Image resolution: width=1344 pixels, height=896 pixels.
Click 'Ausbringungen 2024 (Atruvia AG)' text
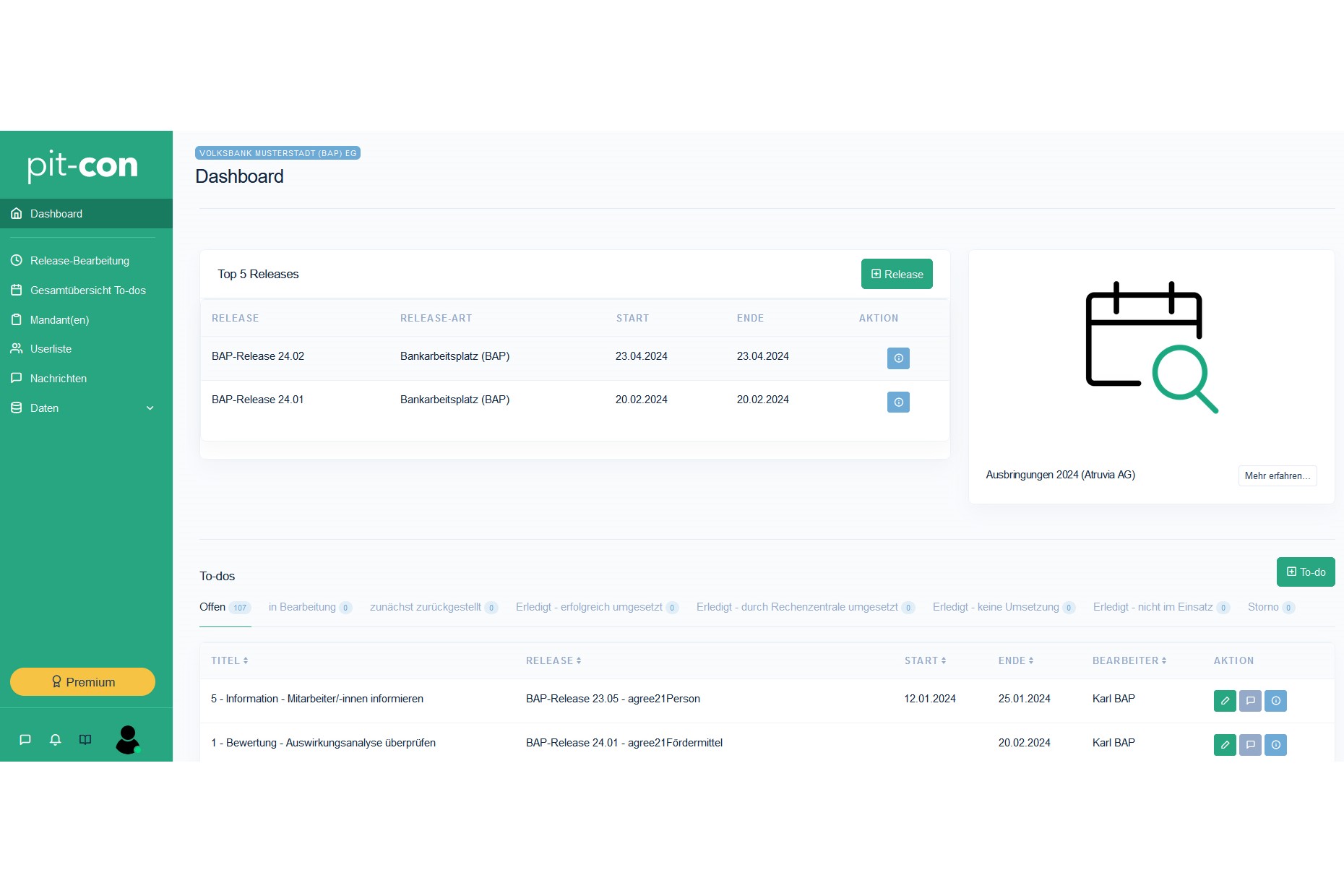tap(1060, 475)
